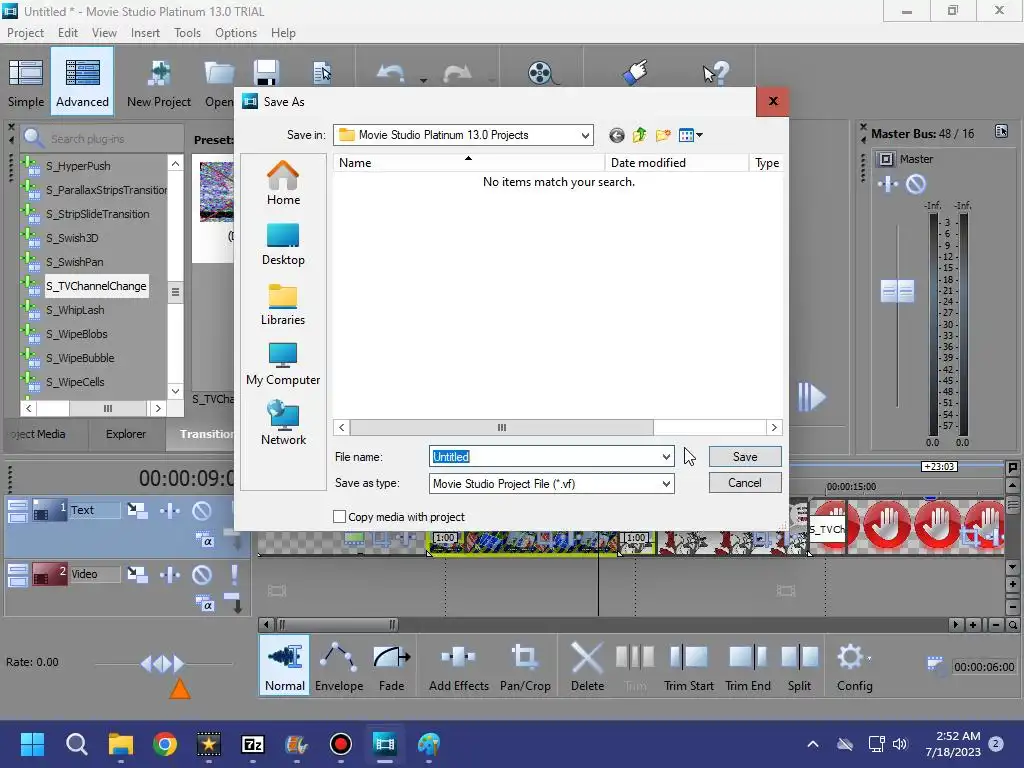Go back to last folder in Save As
The height and width of the screenshot is (768, 1024).
point(616,135)
